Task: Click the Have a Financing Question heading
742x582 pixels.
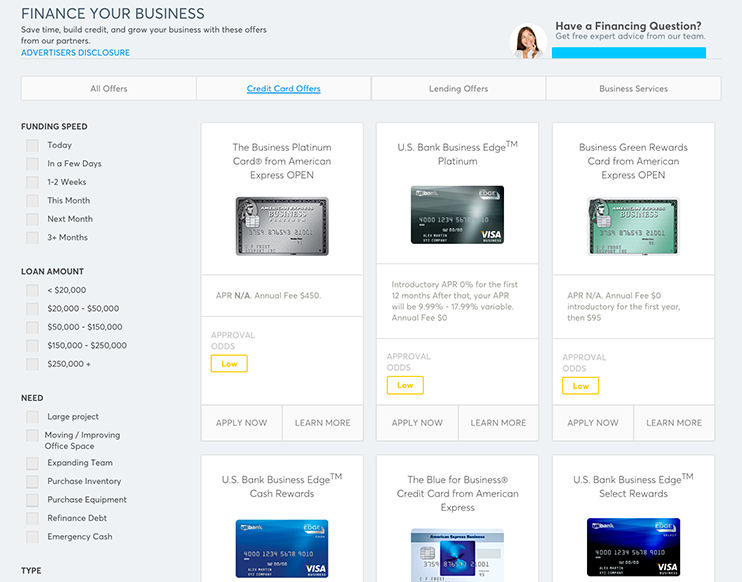Action: point(628,26)
